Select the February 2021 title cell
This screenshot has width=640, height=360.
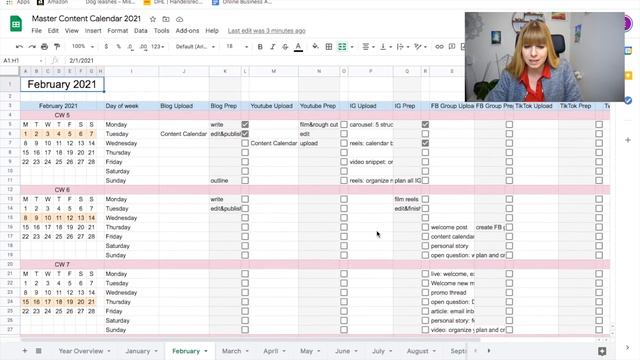(x=62, y=84)
